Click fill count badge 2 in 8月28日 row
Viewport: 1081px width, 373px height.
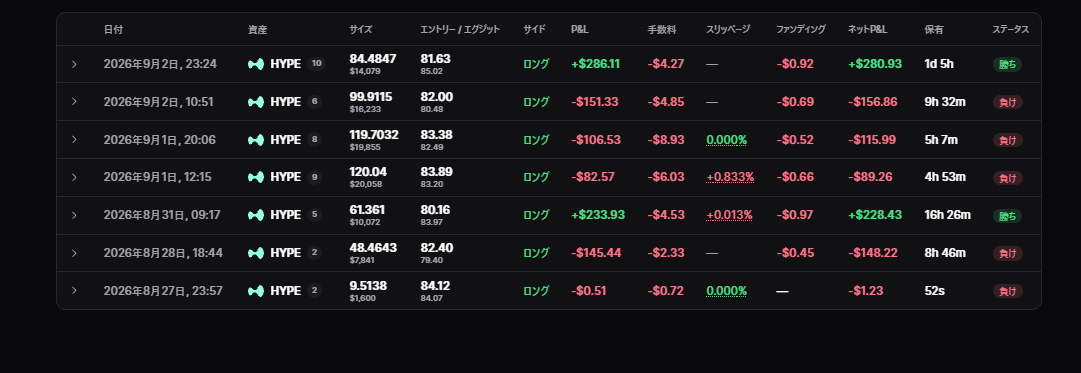[314, 253]
